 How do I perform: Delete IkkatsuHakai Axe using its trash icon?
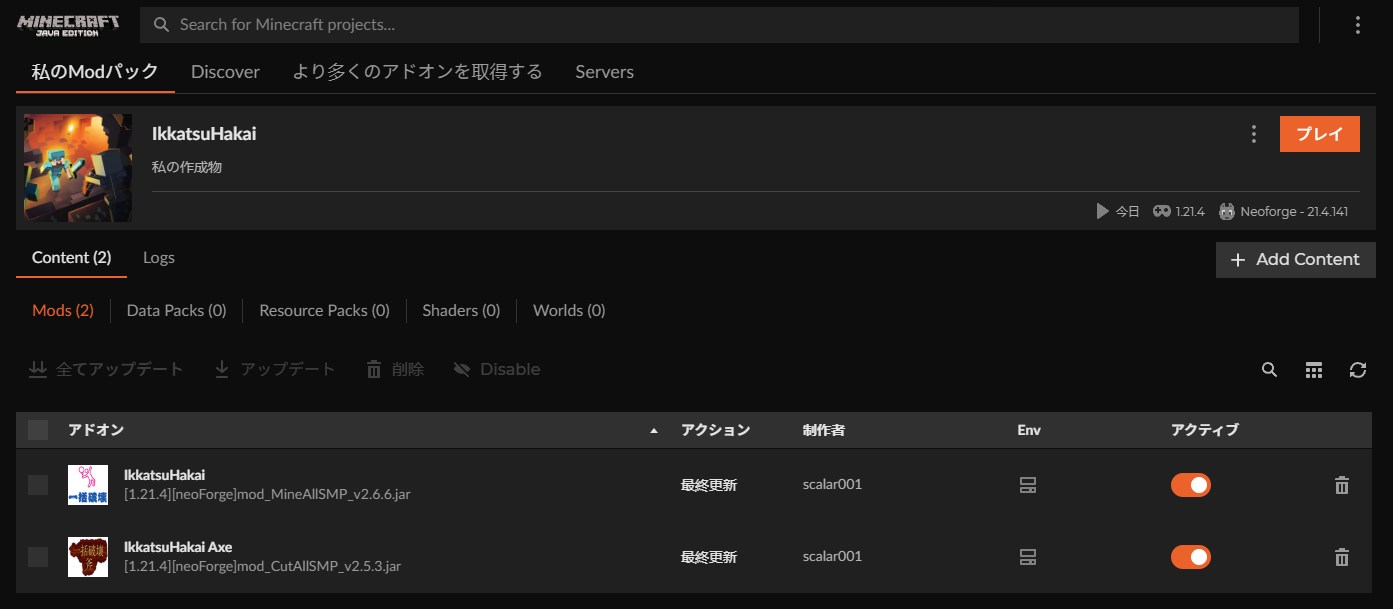click(1341, 556)
